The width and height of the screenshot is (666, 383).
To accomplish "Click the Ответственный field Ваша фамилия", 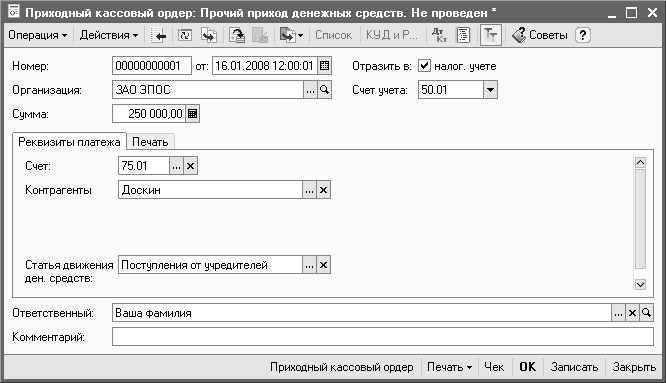I will 362,313.
